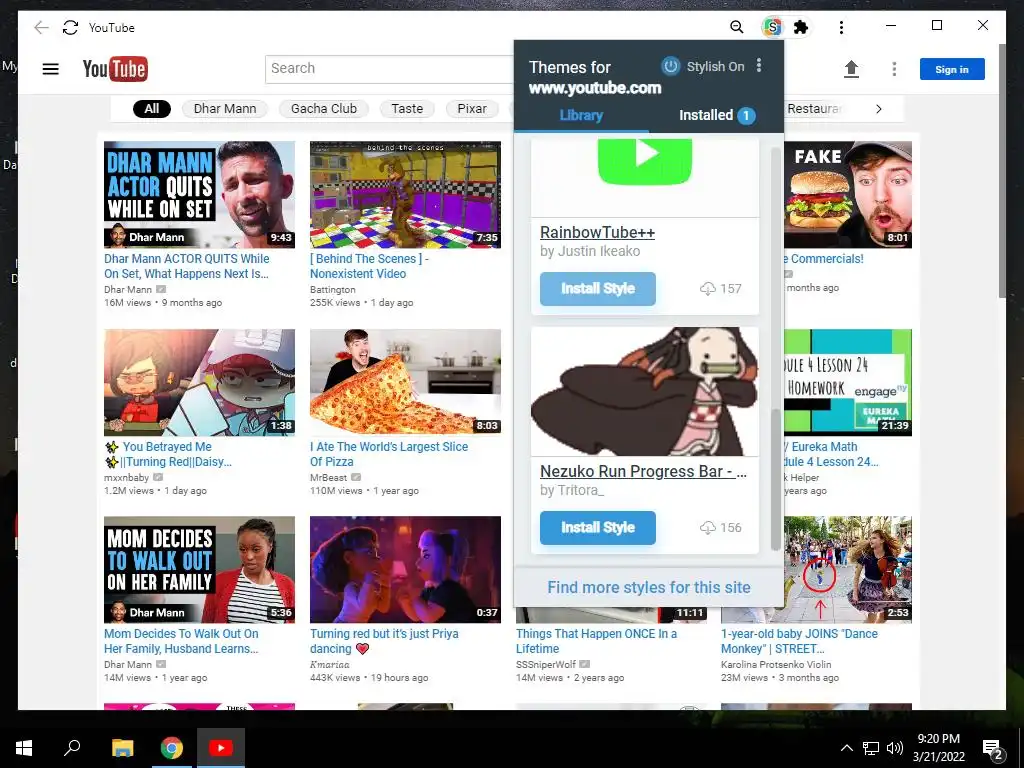Click the browser back arrow
The width and height of the screenshot is (1024, 768).
tap(41, 27)
